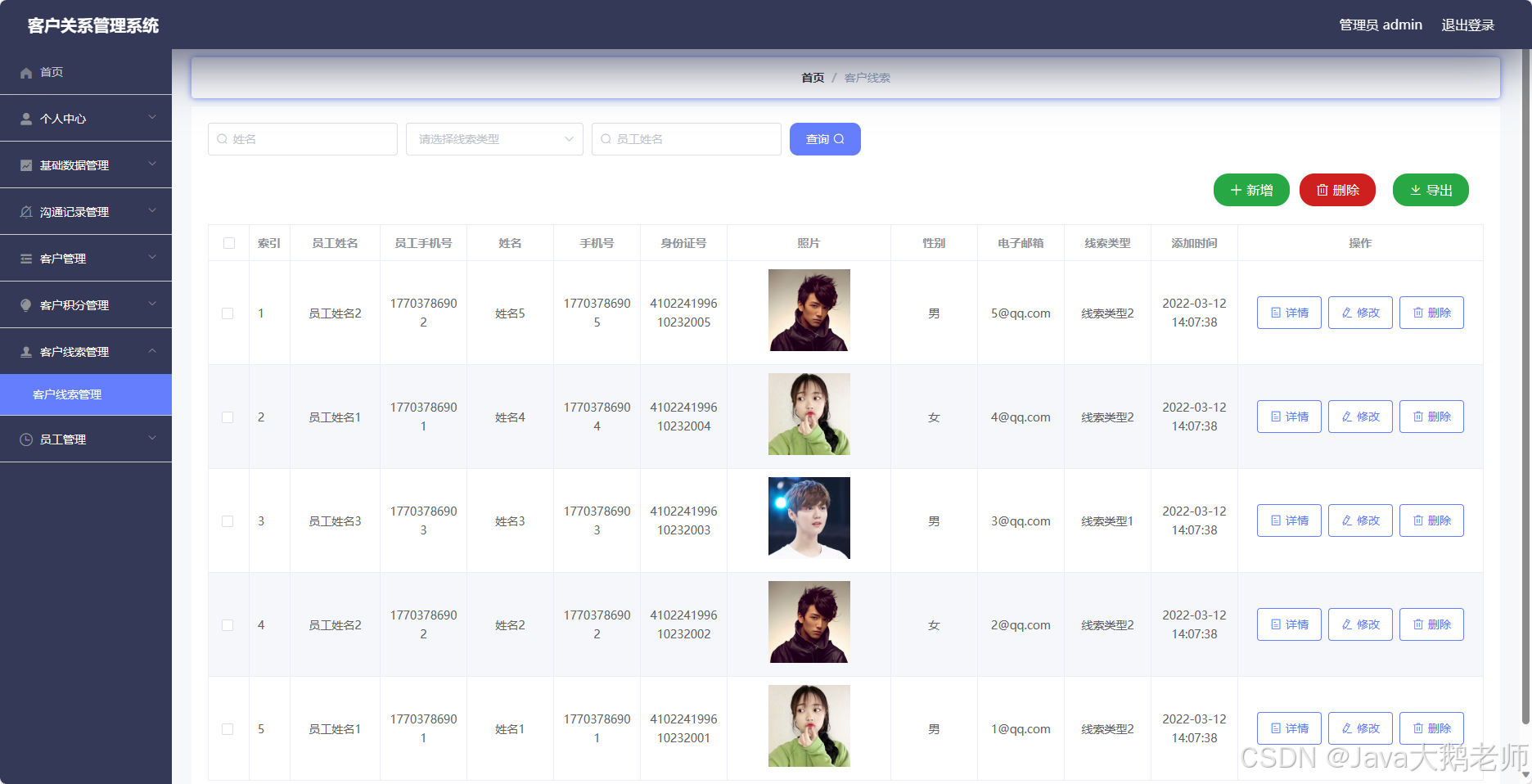Check the row checkbox for 姓名3
Screen dimensions: 1532x784
point(228,520)
